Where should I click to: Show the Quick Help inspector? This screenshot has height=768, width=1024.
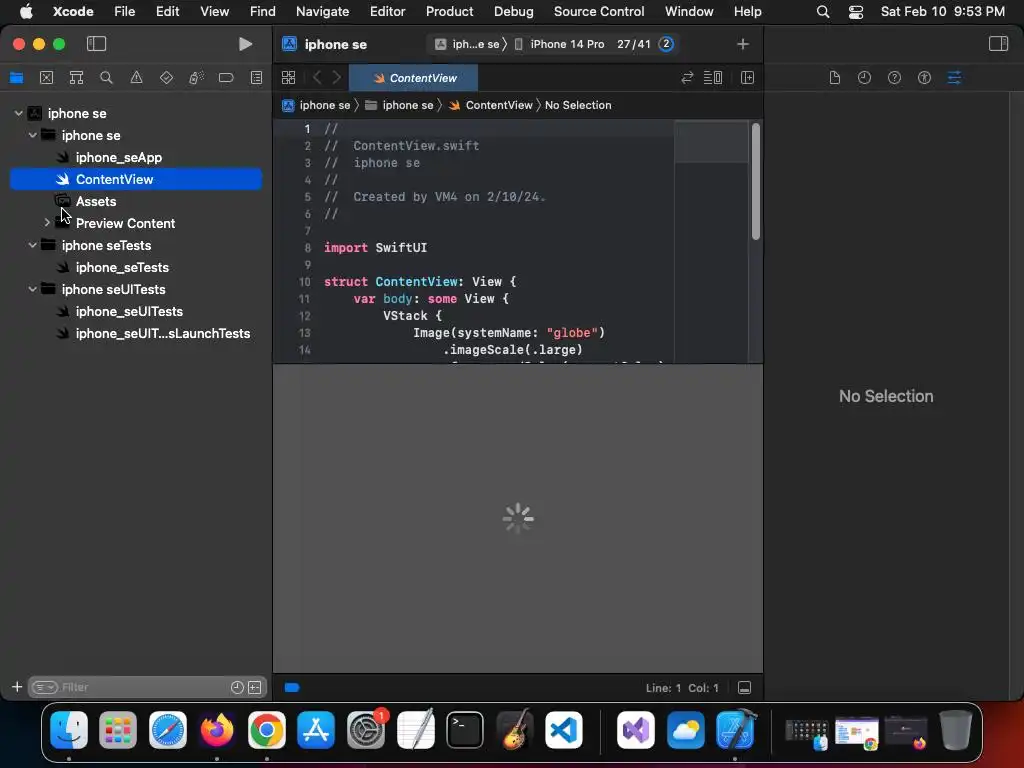coord(895,78)
